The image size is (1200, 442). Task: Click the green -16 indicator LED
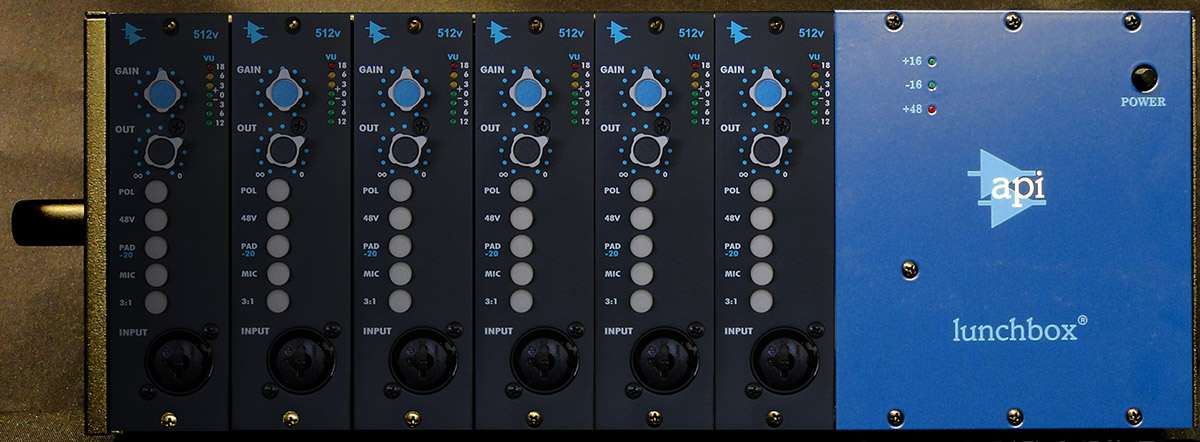click(x=932, y=85)
